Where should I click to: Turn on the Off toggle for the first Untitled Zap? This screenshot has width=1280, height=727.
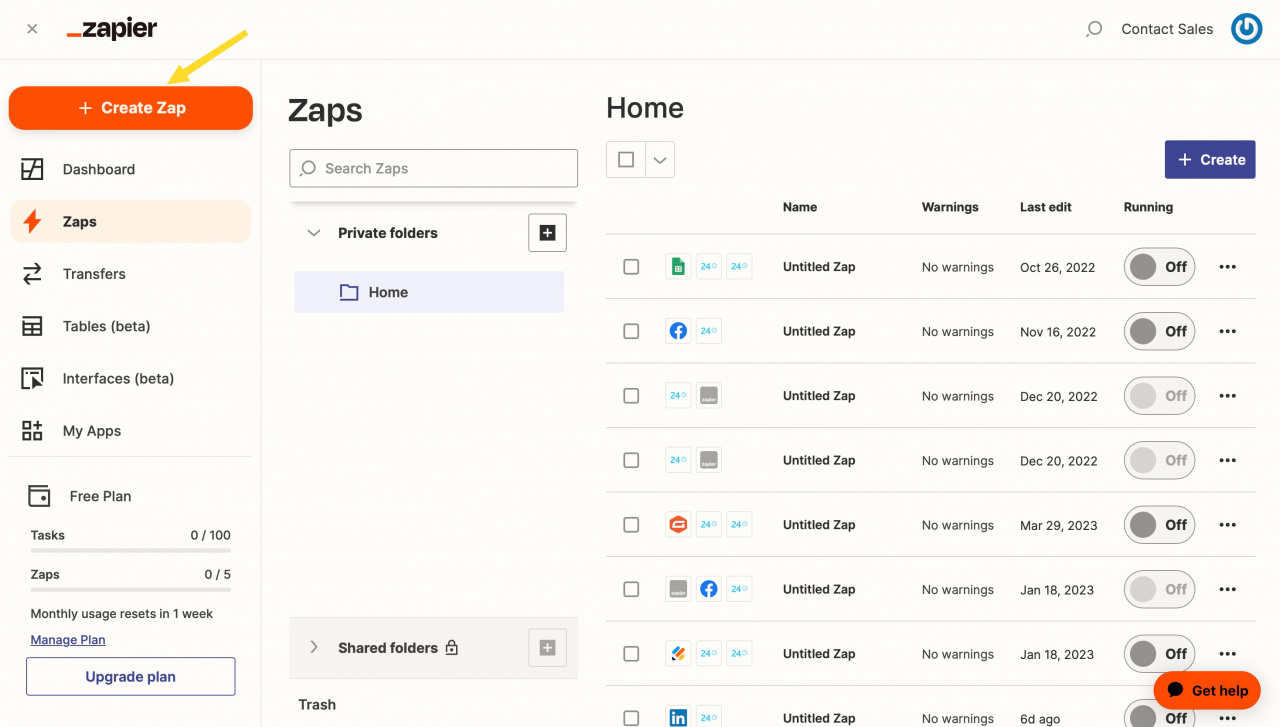click(x=1159, y=266)
